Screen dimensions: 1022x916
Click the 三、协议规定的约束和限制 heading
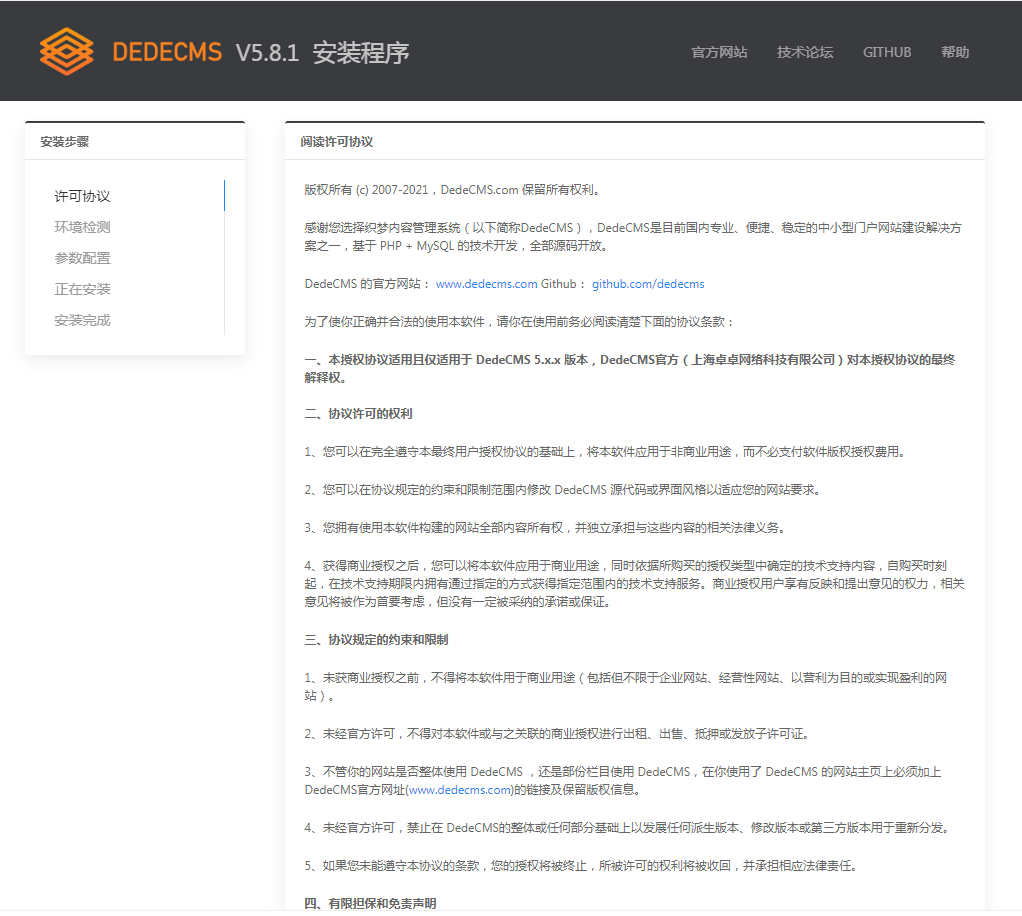click(376, 639)
